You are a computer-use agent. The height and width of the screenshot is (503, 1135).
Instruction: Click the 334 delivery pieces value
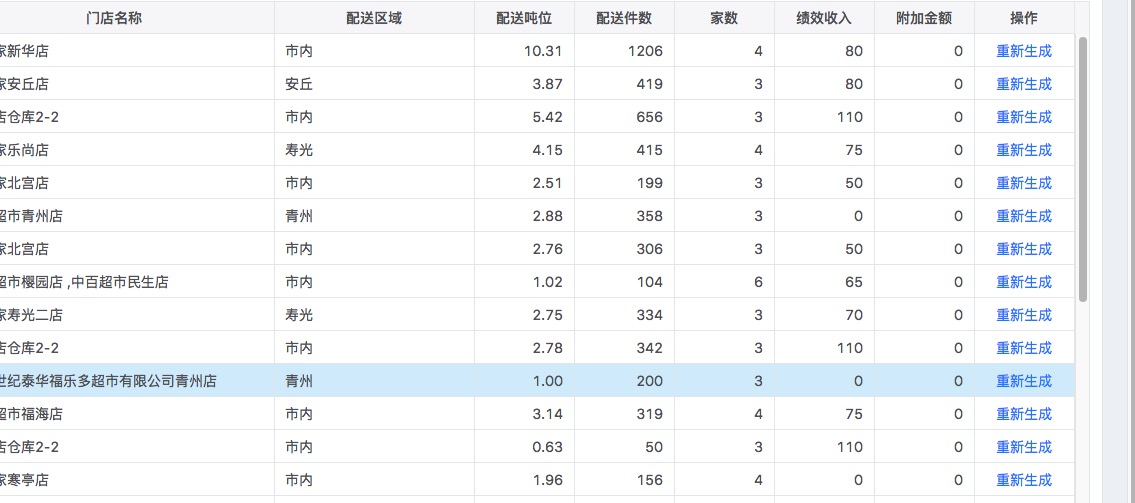tap(649, 316)
